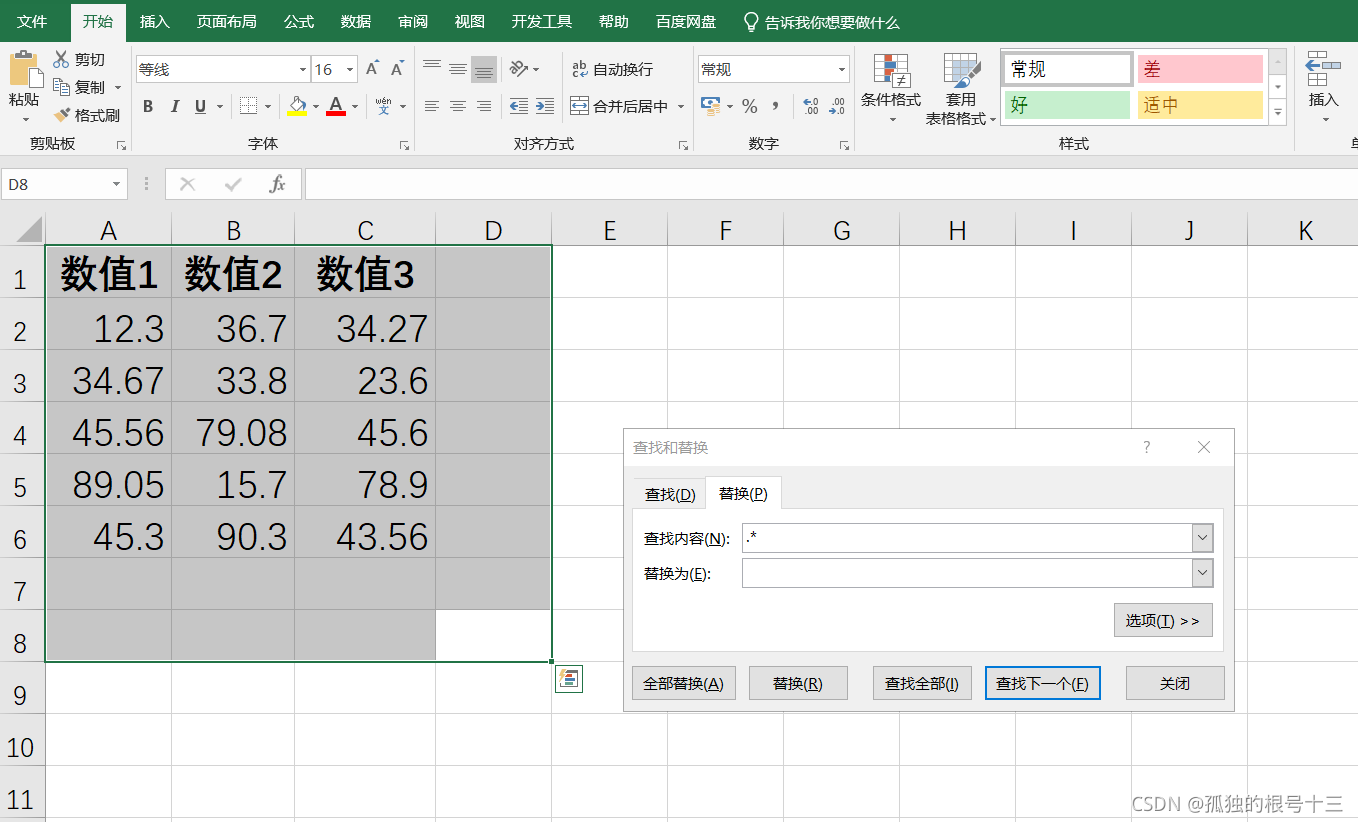
Task: Open Format as Table (套用表格格式)
Action: [x=961, y=88]
